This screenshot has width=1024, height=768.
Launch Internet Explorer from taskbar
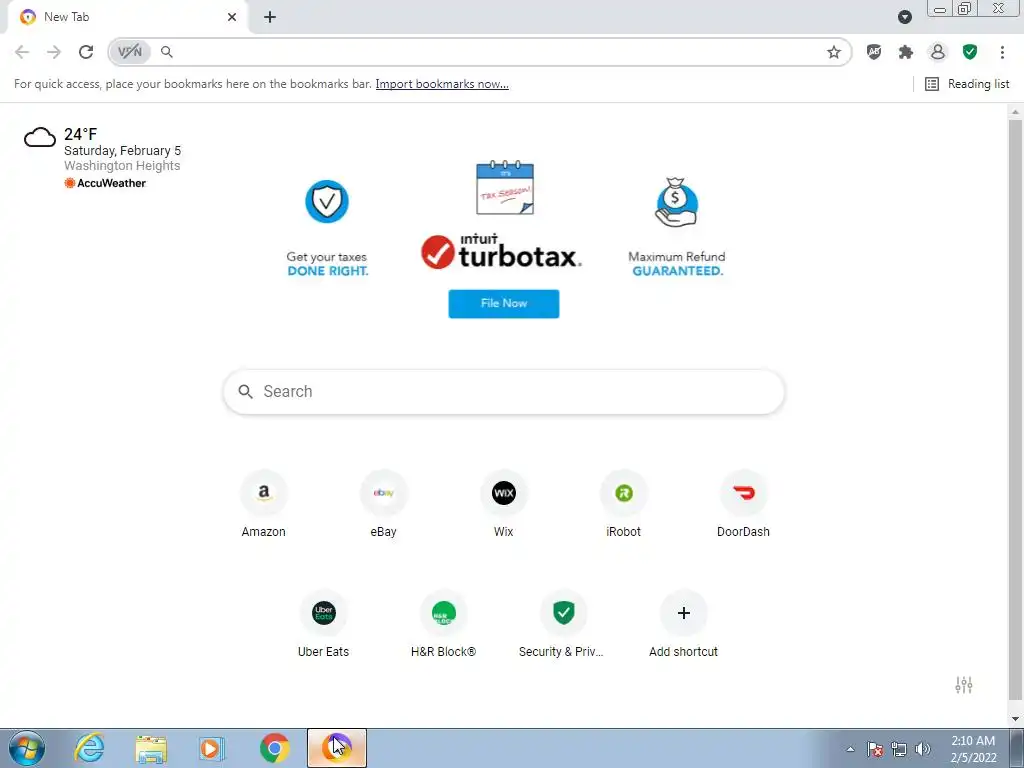click(x=89, y=748)
